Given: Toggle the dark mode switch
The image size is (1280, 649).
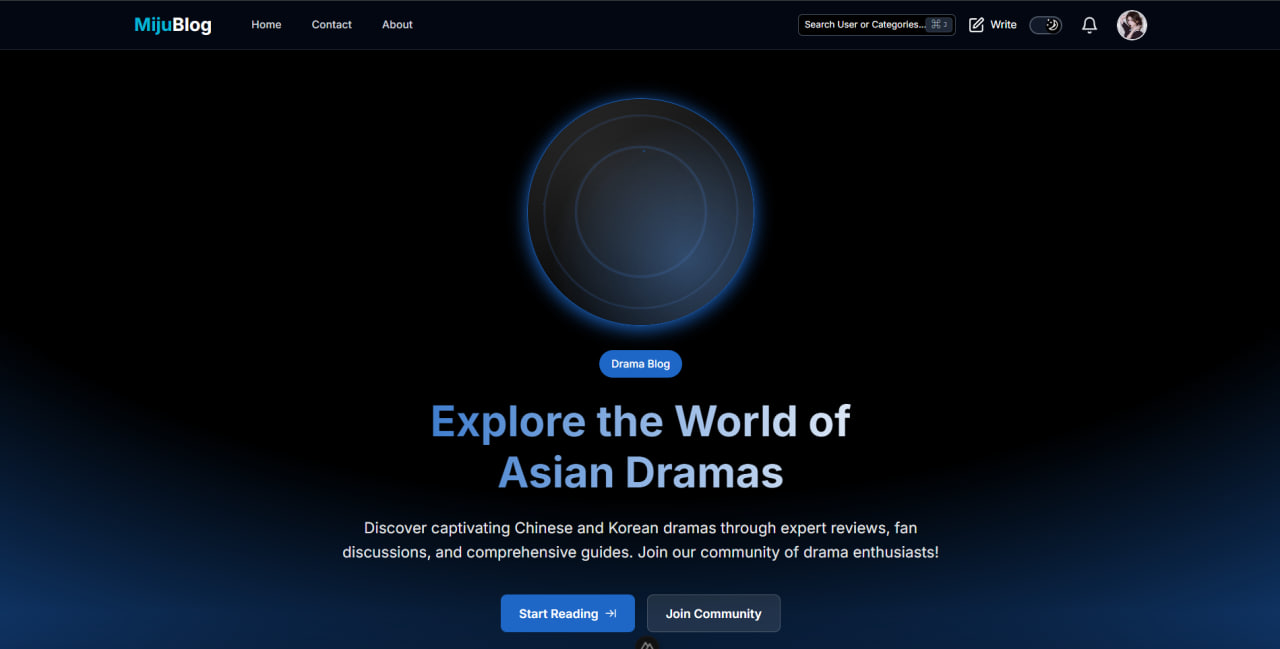Looking at the screenshot, I should click(x=1046, y=25).
